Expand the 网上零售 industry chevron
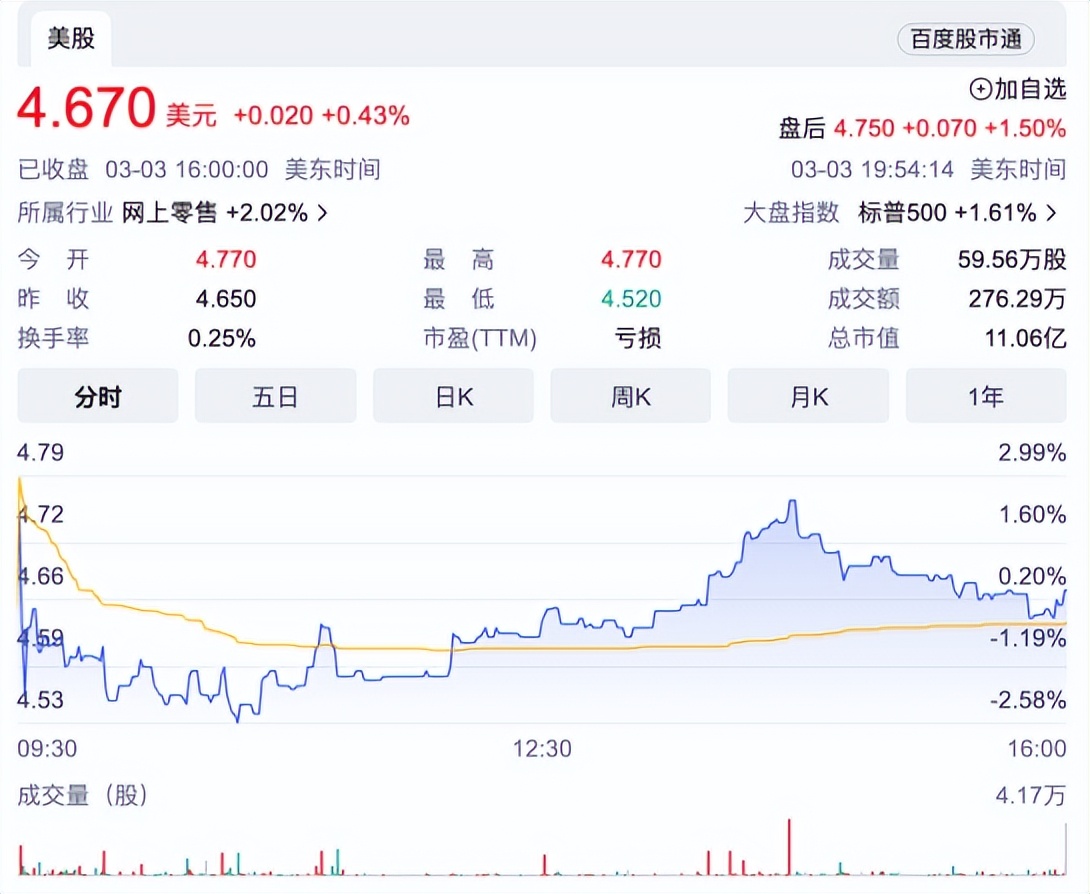Image resolution: width=1090 pixels, height=894 pixels. coord(322,213)
